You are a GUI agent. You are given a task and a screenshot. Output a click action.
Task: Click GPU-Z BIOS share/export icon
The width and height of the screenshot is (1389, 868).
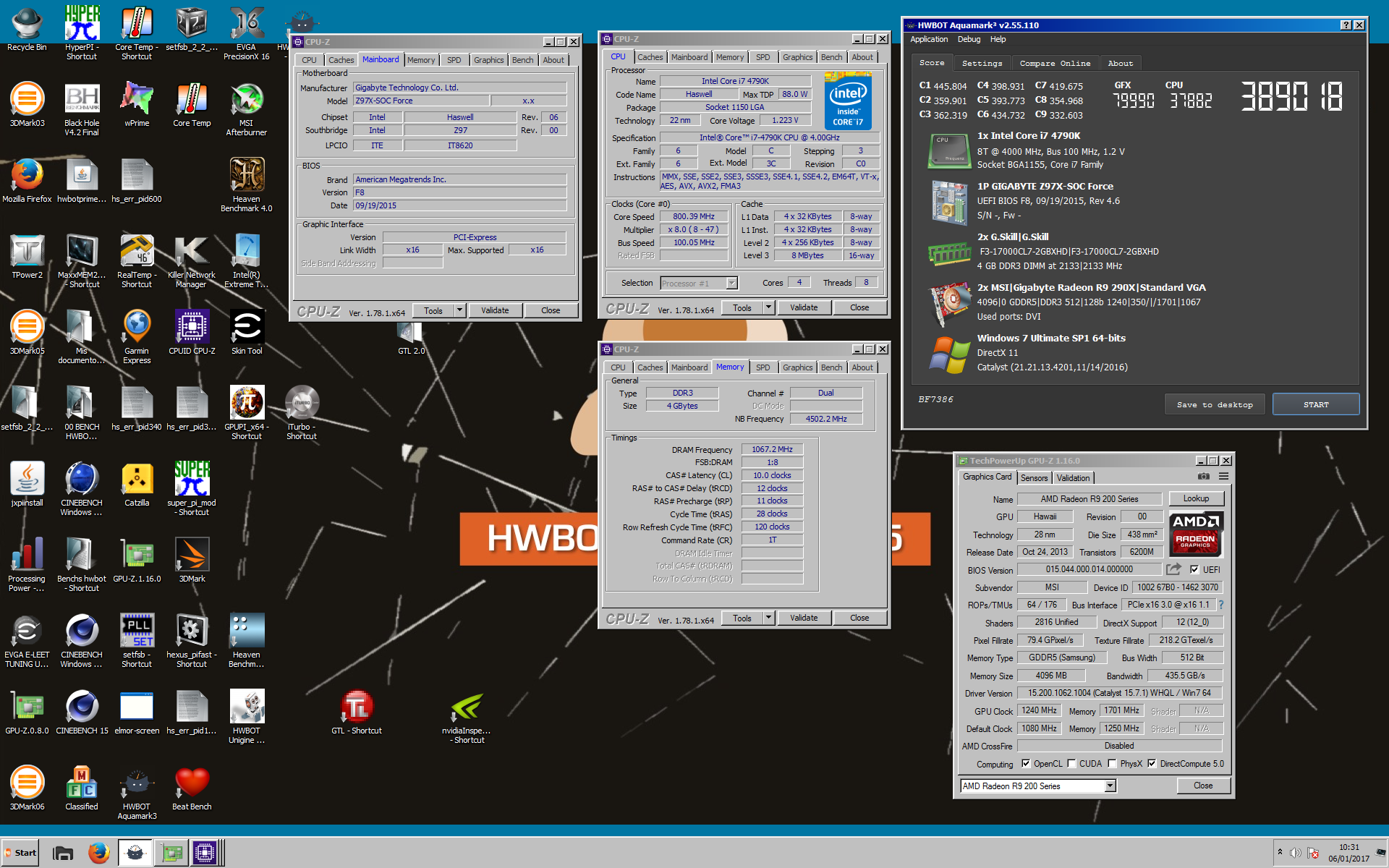point(1173,569)
